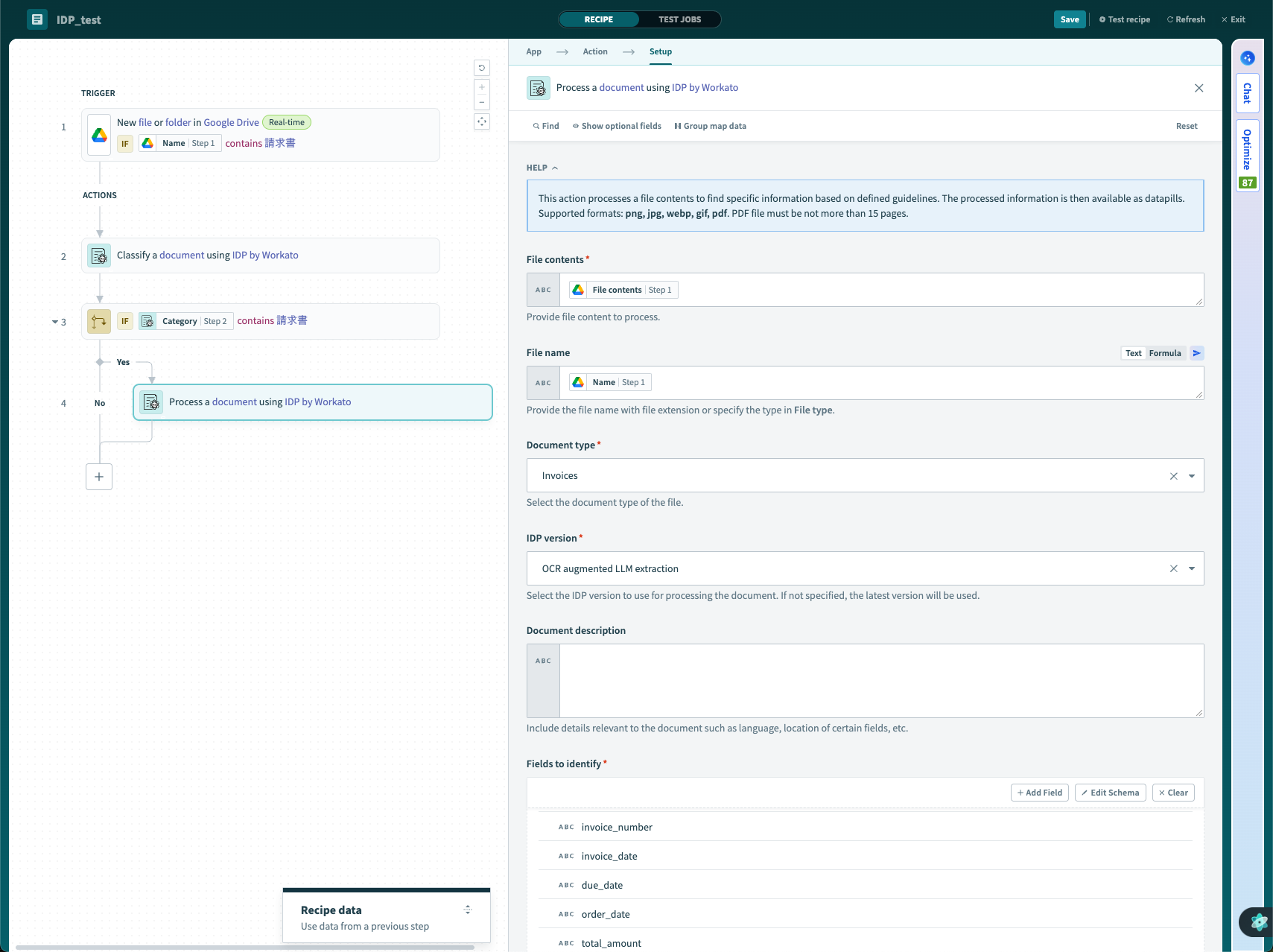Click Test recipe

1125,19
